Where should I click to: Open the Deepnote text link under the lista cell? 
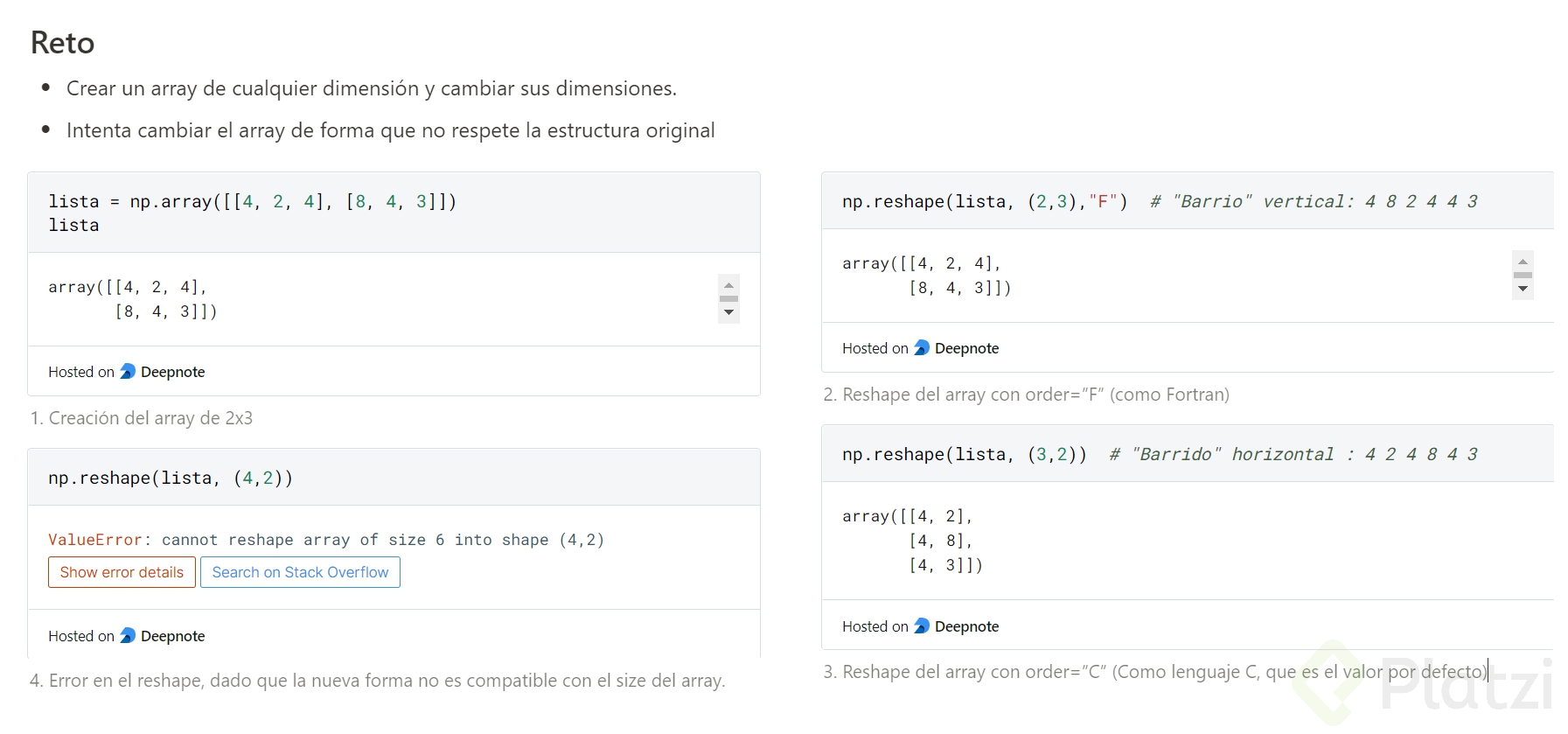click(x=172, y=372)
